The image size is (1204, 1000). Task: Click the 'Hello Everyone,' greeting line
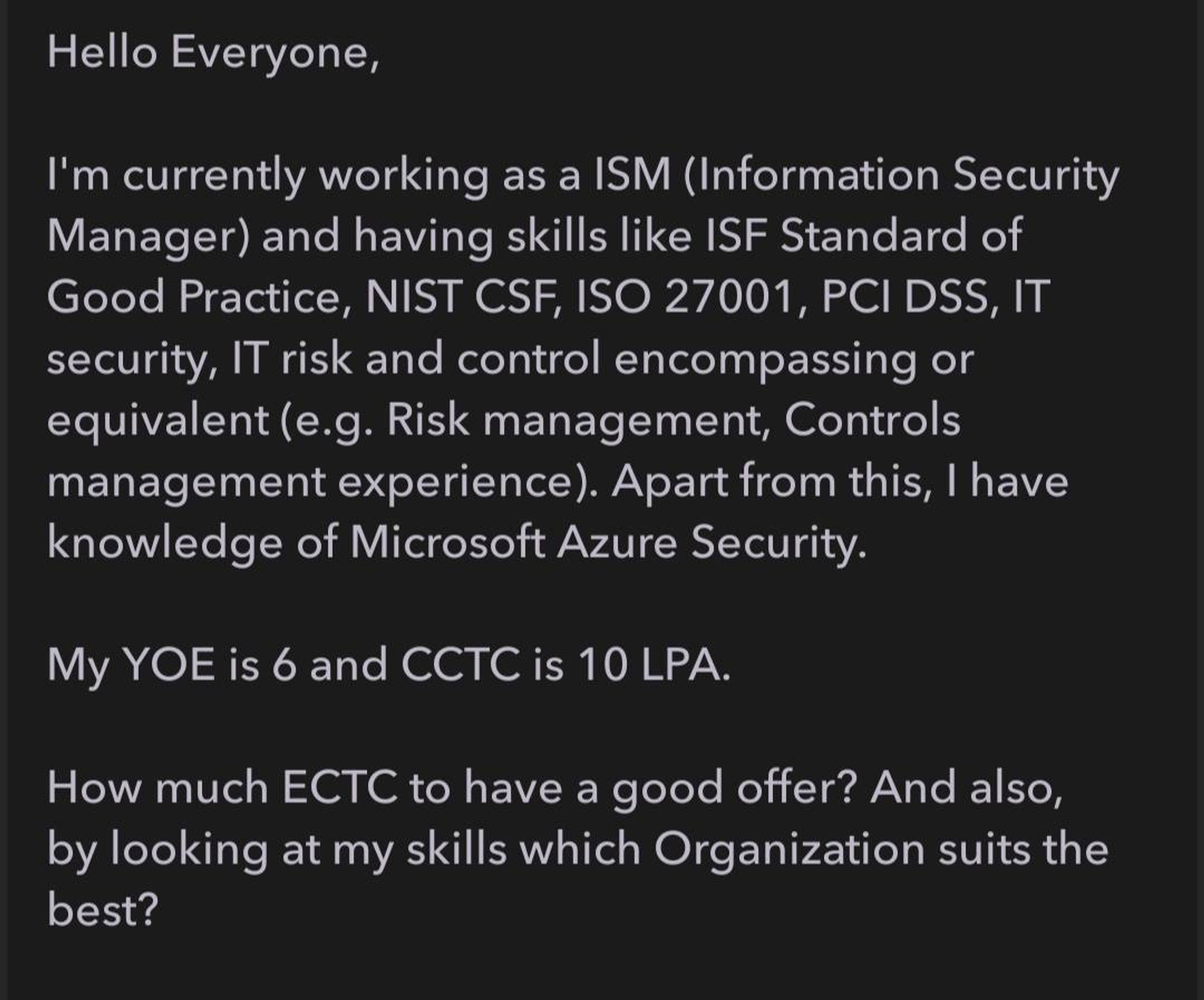coord(213,53)
